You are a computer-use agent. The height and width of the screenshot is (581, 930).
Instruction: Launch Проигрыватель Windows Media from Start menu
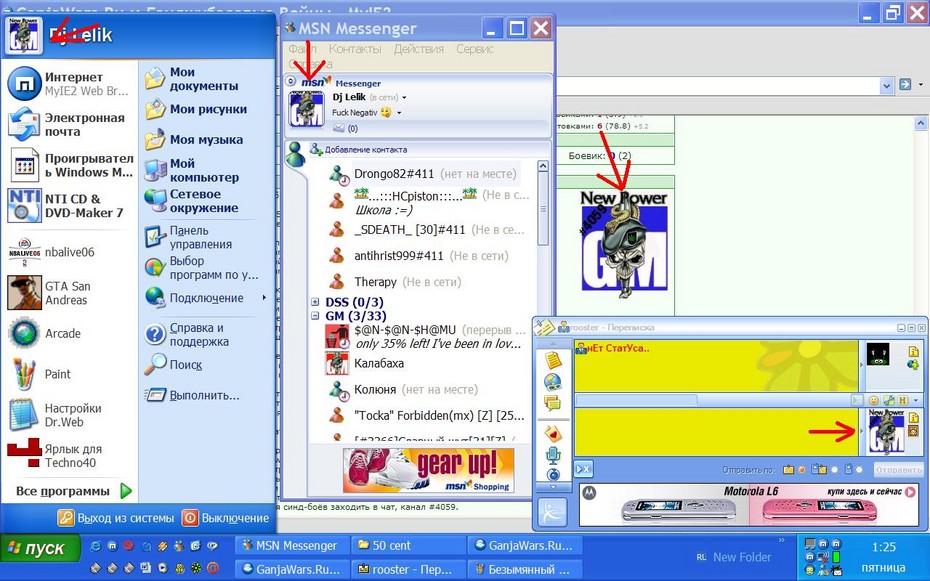[x=70, y=165]
